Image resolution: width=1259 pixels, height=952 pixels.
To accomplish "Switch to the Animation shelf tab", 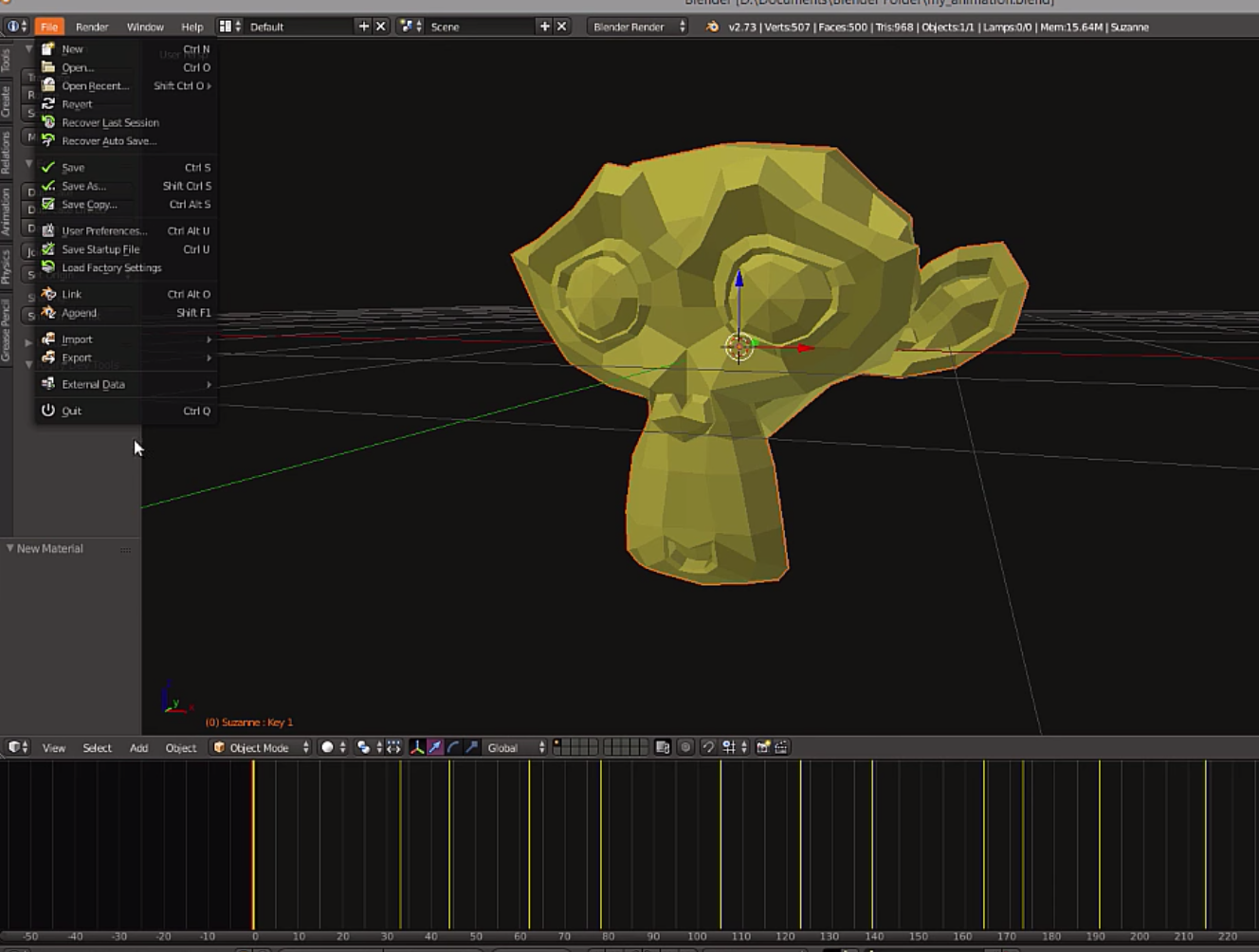I will click(6, 211).
